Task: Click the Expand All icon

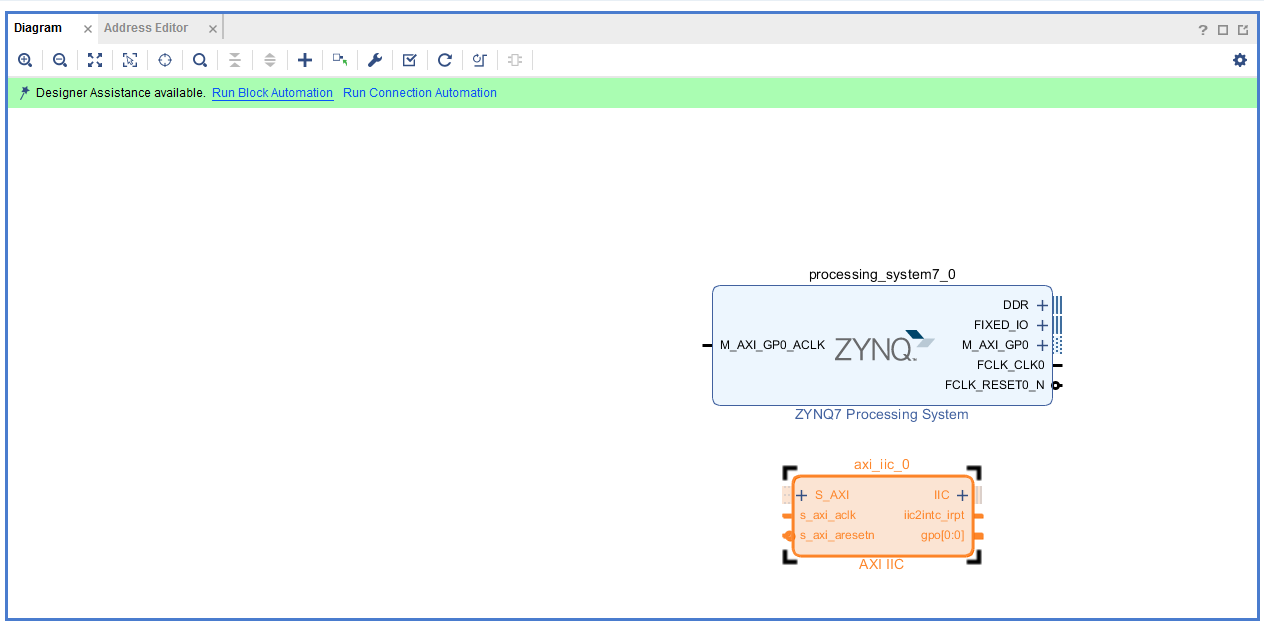Action: (x=270, y=60)
